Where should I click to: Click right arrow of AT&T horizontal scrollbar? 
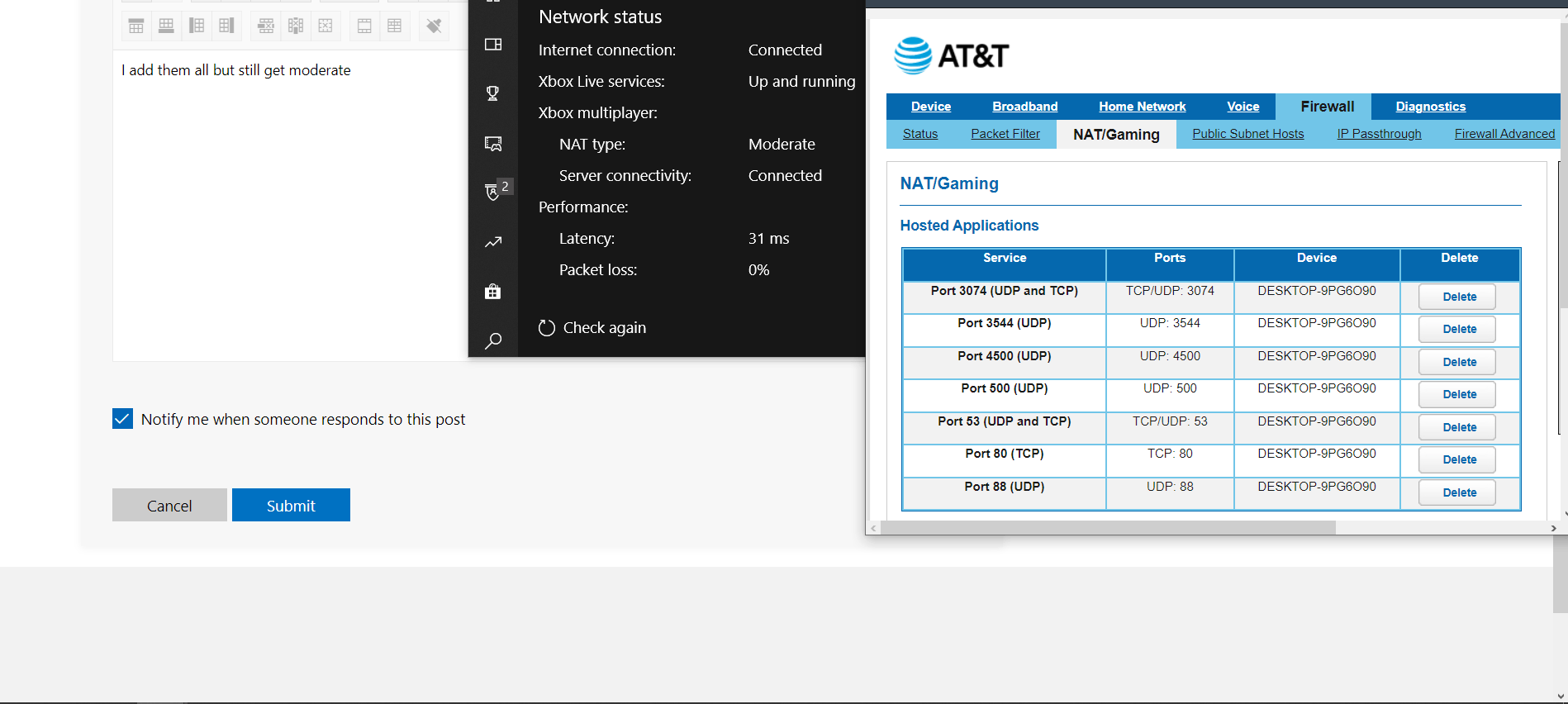[x=1553, y=528]
